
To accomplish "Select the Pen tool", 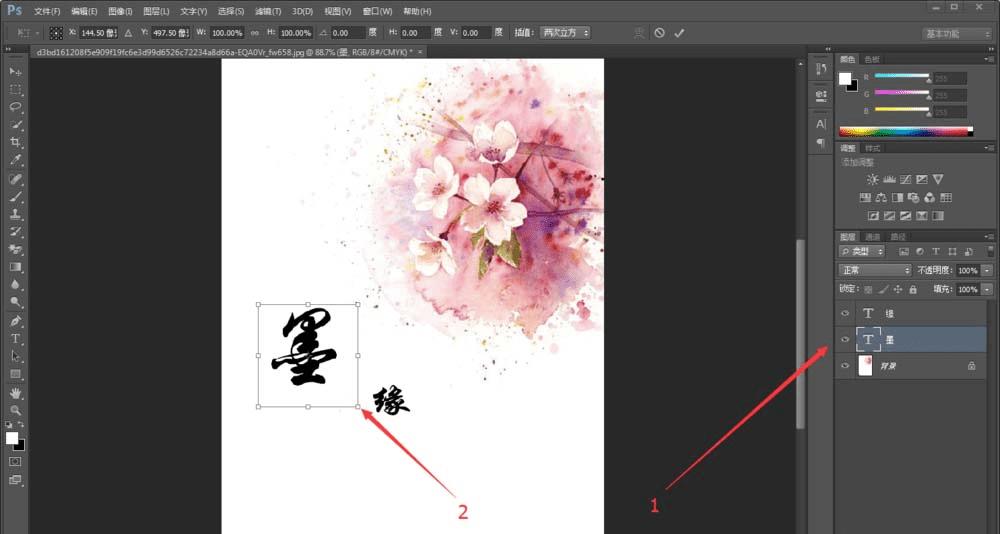I will [x=15, y=321].
